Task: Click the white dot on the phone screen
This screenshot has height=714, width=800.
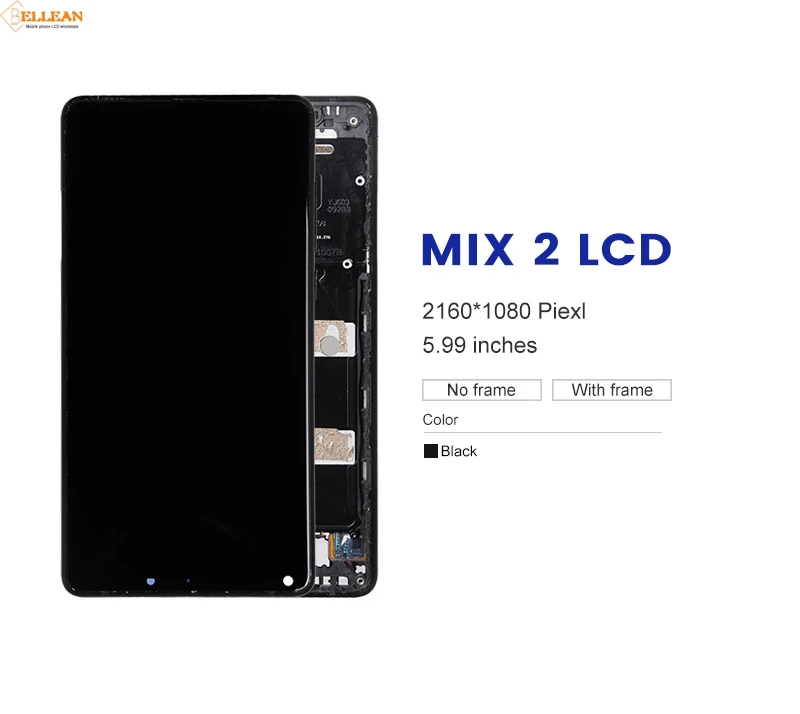Action: 288,581
